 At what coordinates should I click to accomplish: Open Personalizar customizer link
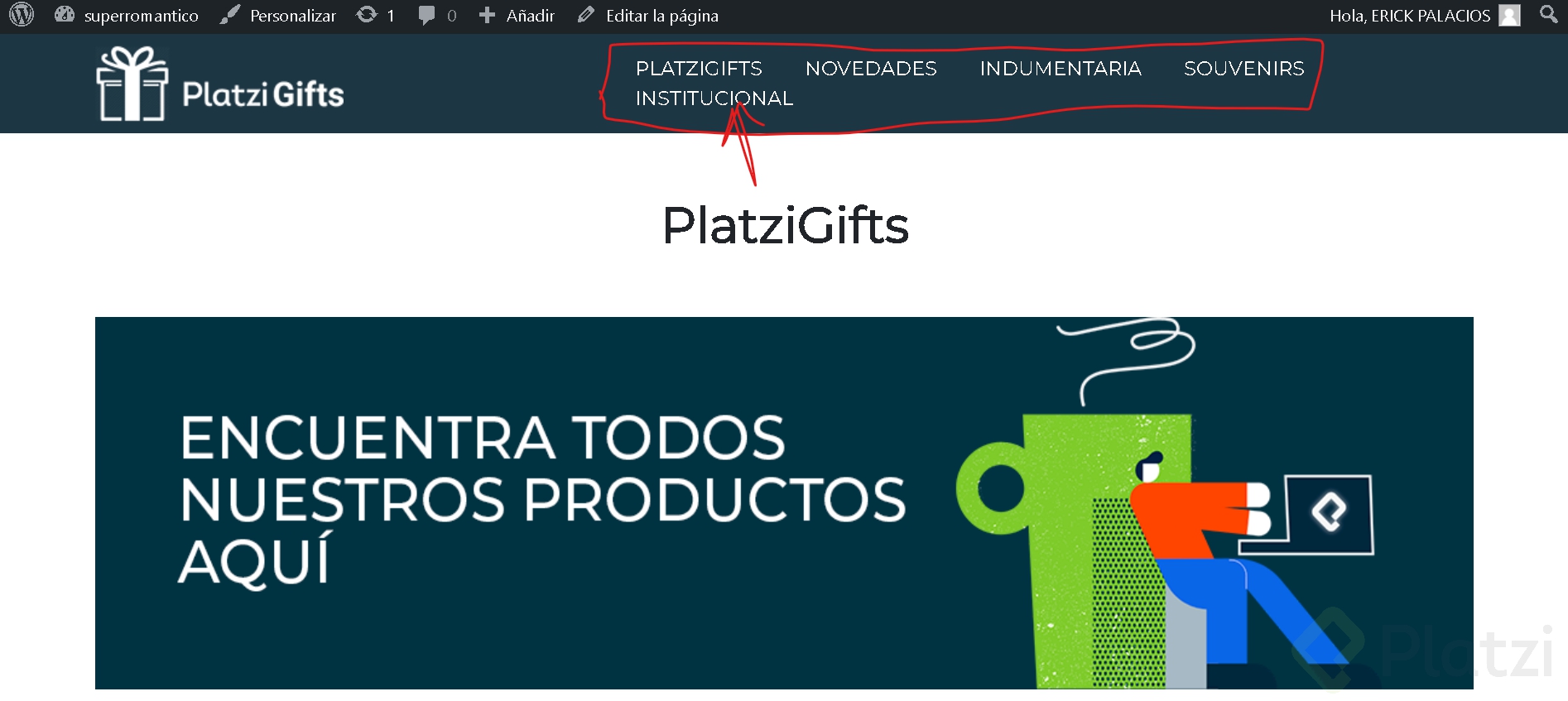pyautogui.click(x=292, y=16)
